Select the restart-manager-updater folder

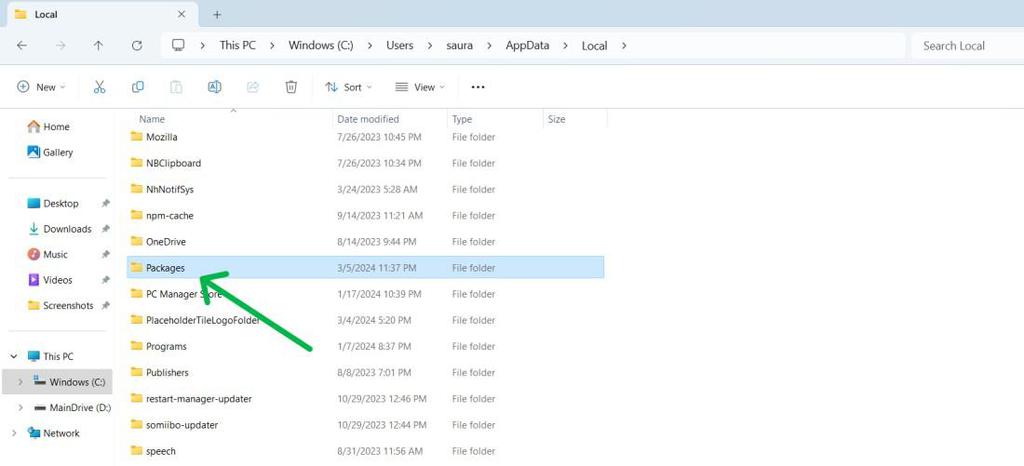[x=366, y=399]
